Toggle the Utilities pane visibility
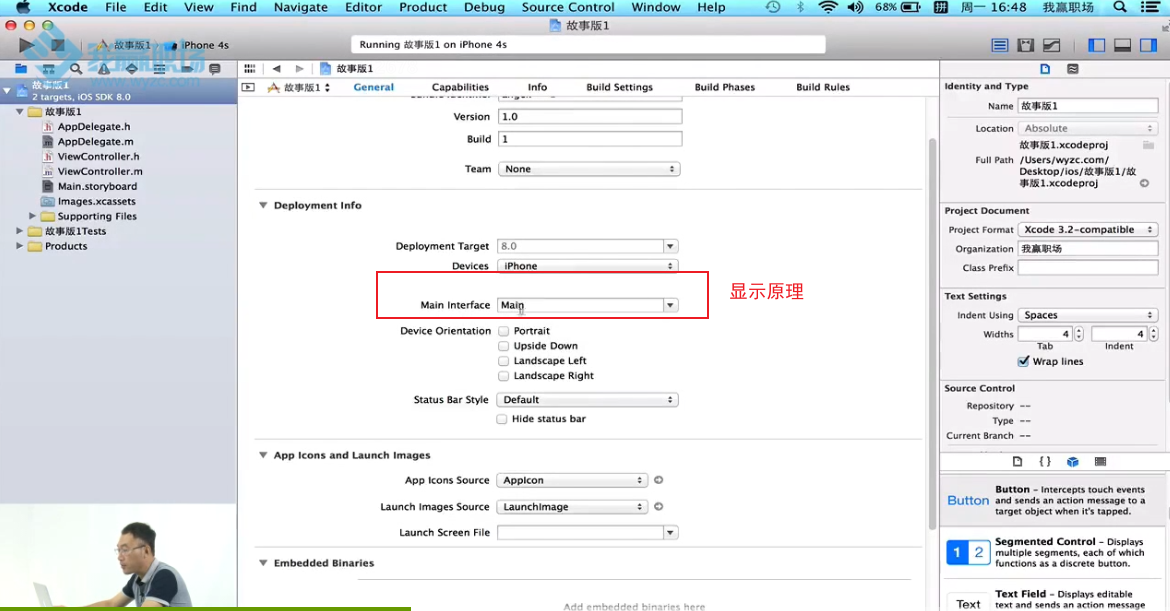This screenshot has width=1170, height=611. (x=1148, y=46)
